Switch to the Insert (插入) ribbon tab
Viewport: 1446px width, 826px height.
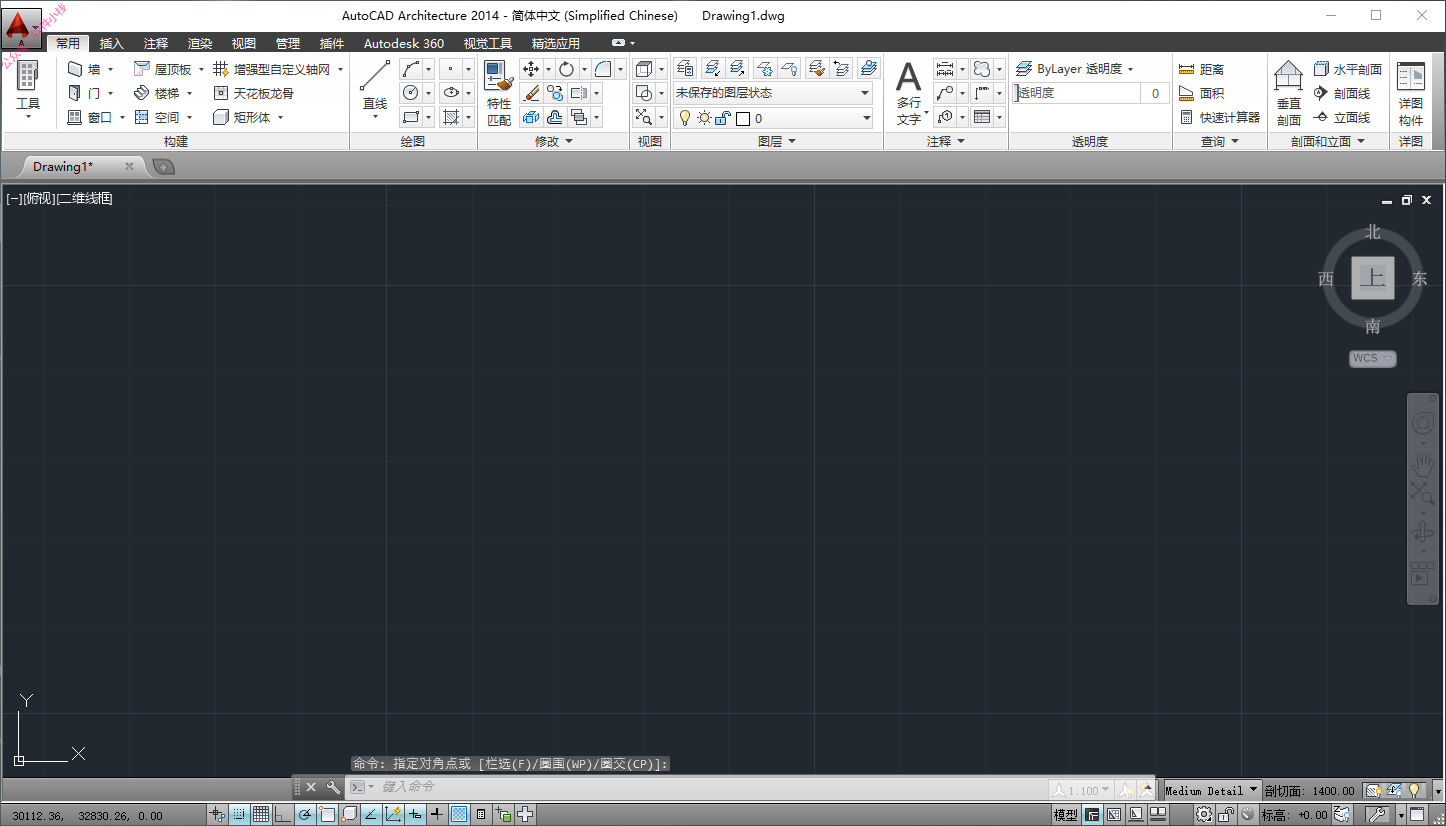[x=112, y=44]
